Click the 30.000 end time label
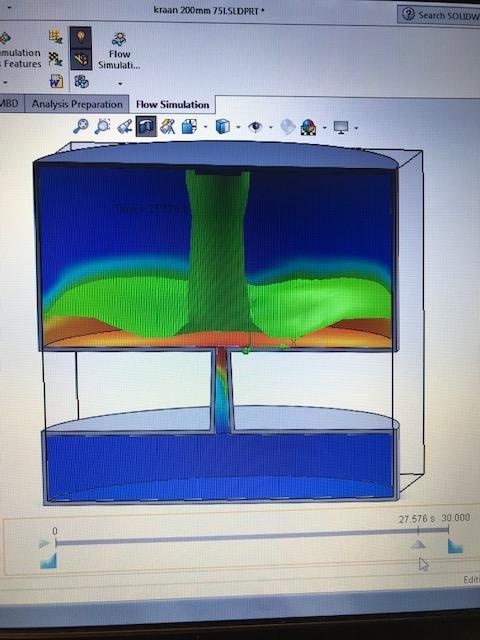Image resolution: width=480 pixels, height=640 pixels. (456, 518)
